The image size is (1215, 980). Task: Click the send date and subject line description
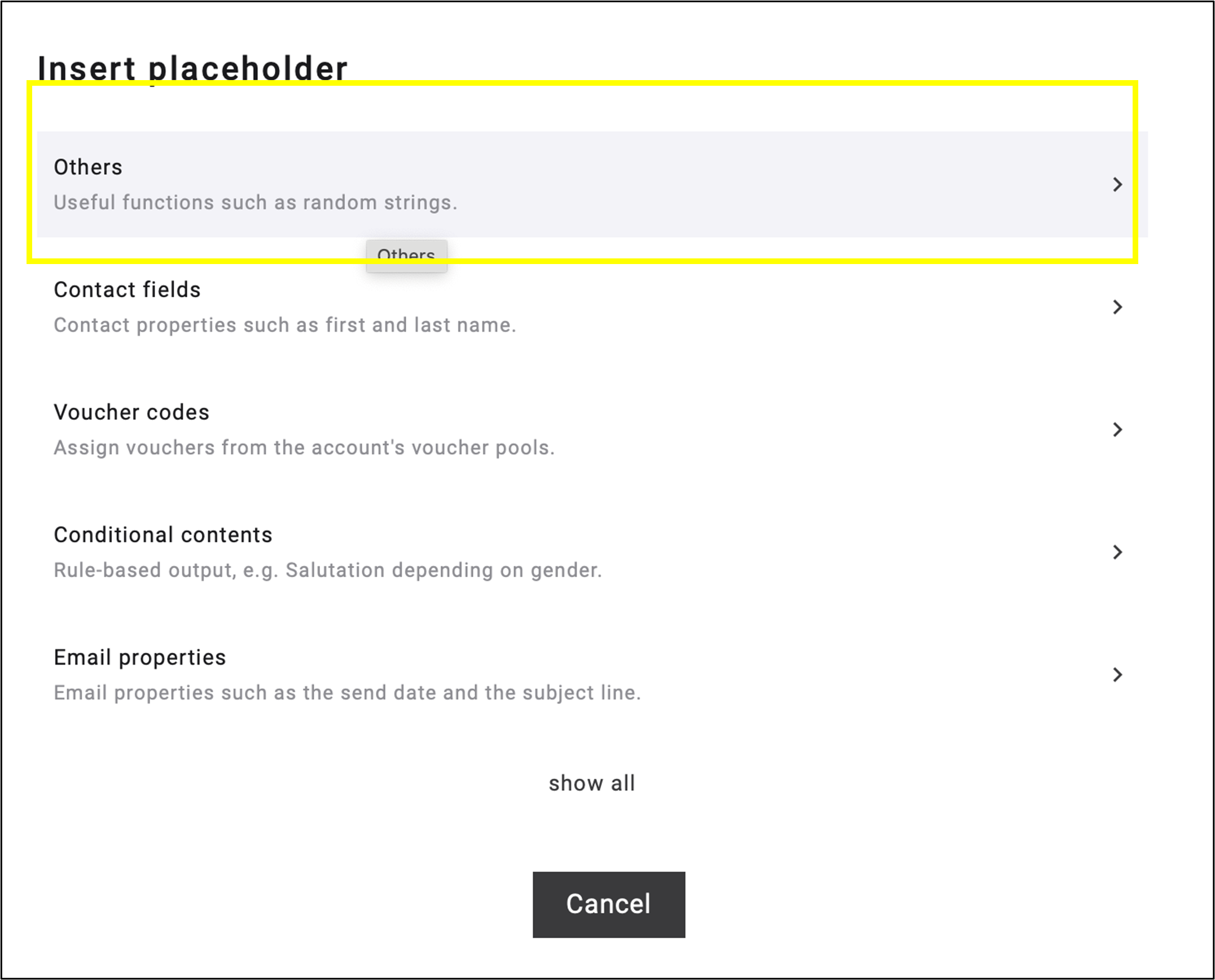pyautogui.click(x=347, y=693)
